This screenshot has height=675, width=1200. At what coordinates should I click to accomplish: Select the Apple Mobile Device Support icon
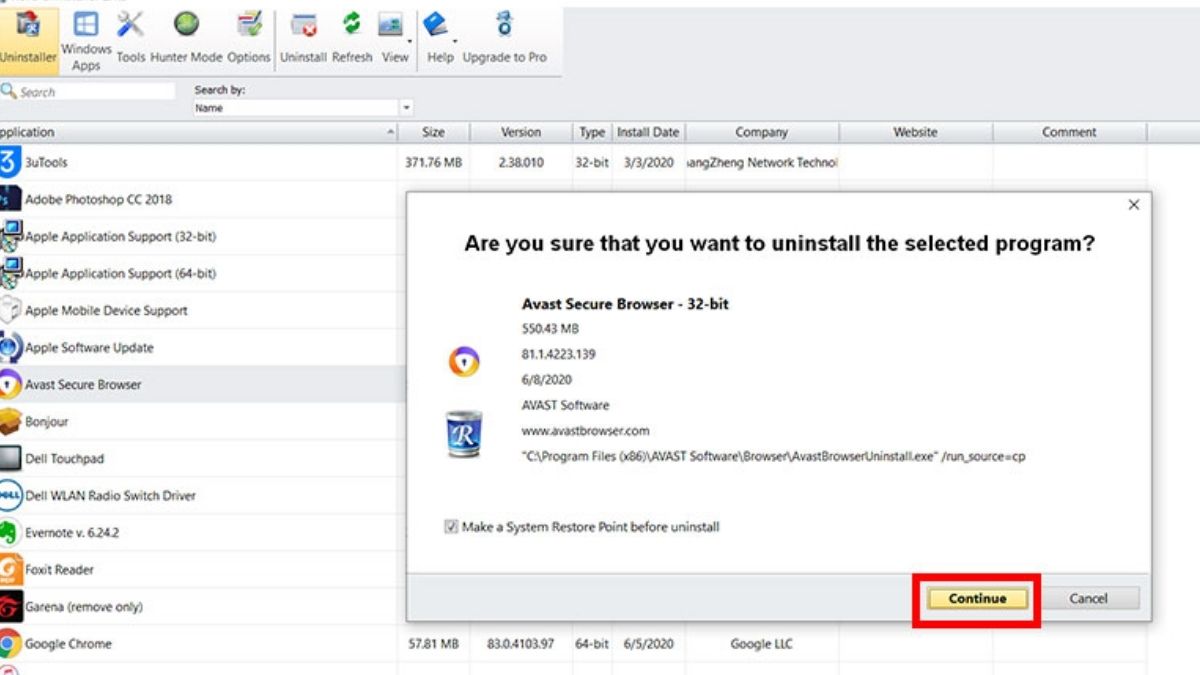point(10,310)
